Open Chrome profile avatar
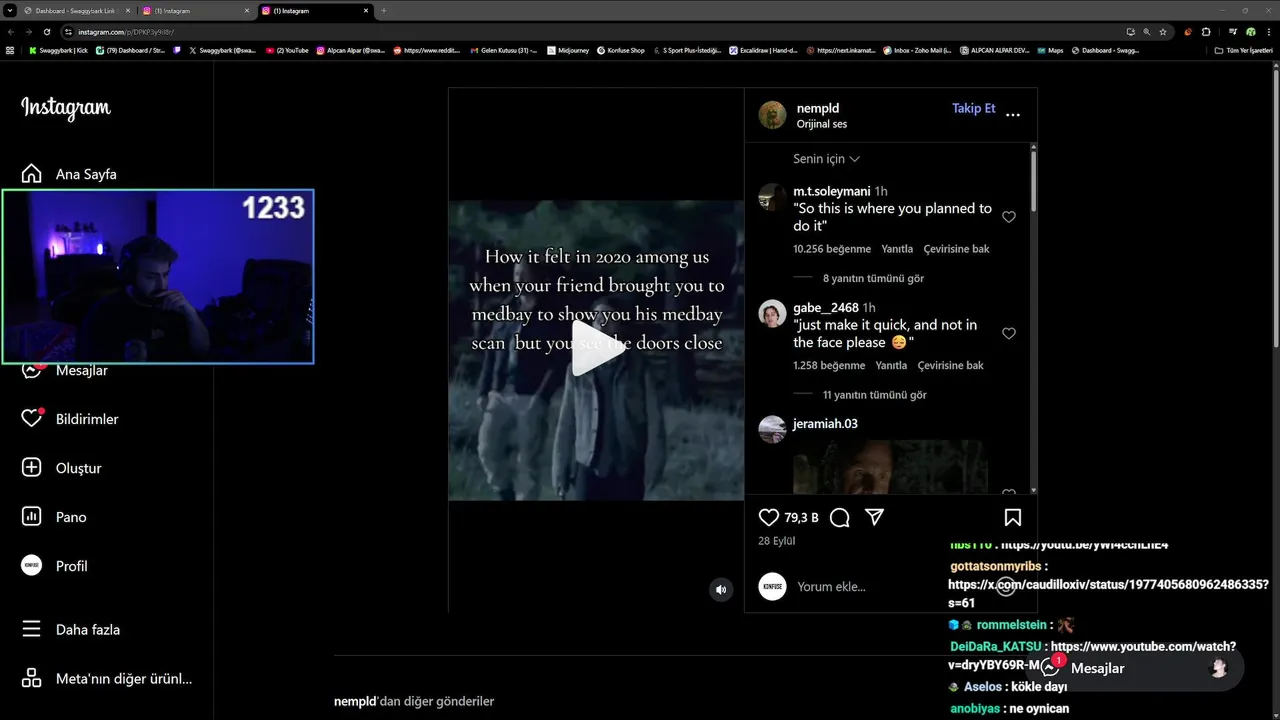 (1251, 32)
